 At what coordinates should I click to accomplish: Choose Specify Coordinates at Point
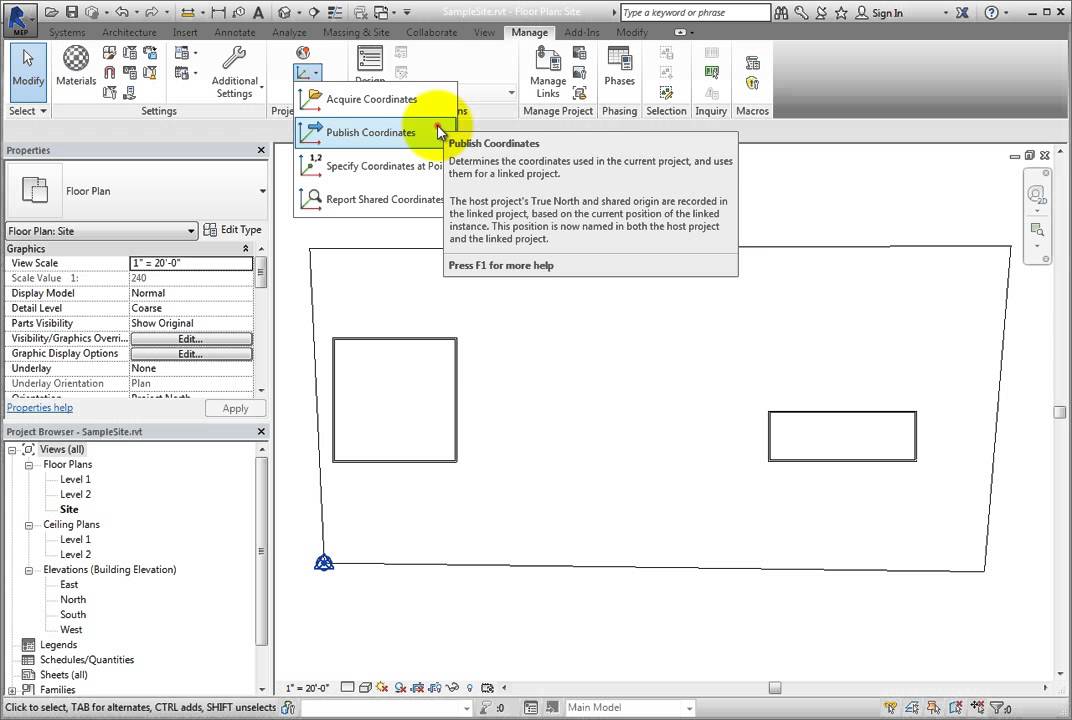pyautogui.click(x=370, y=166)
